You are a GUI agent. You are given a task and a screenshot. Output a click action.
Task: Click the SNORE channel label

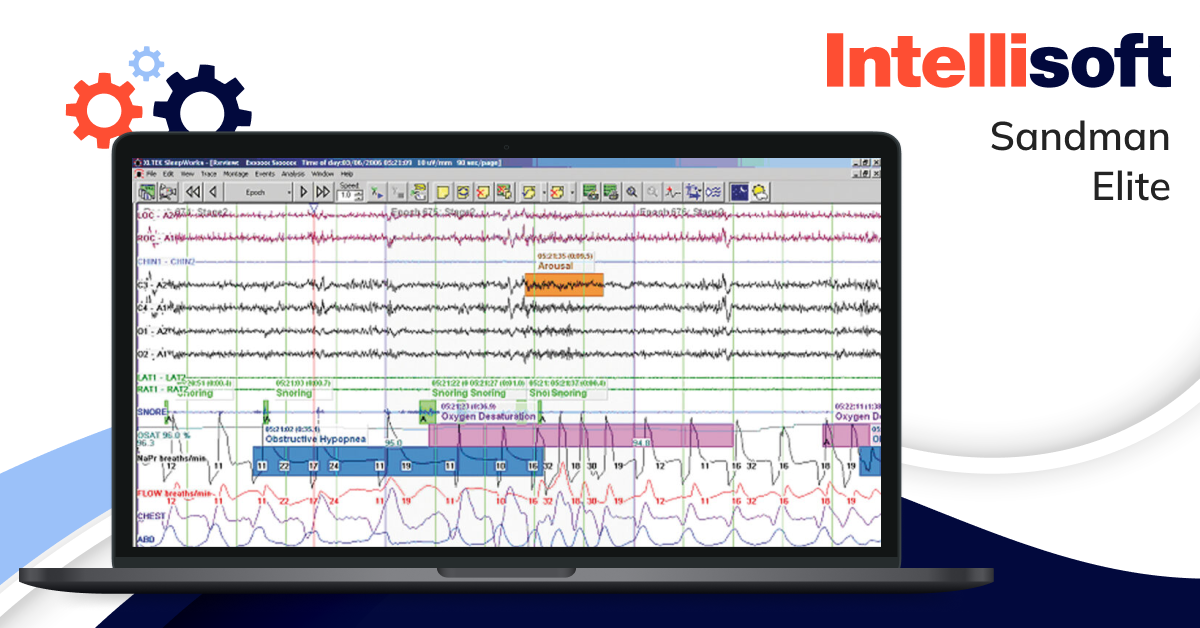pyautogui.click(x=151, y=411)
